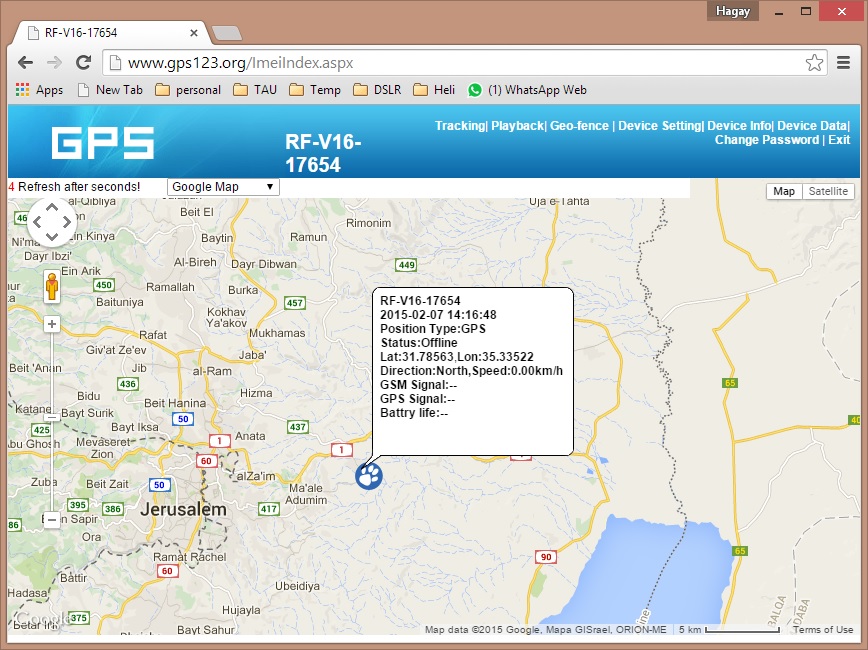Click the map zoom slider handle
Image resolution: width=868 pixels, height=650 pixels.
[x=52, y=417]
